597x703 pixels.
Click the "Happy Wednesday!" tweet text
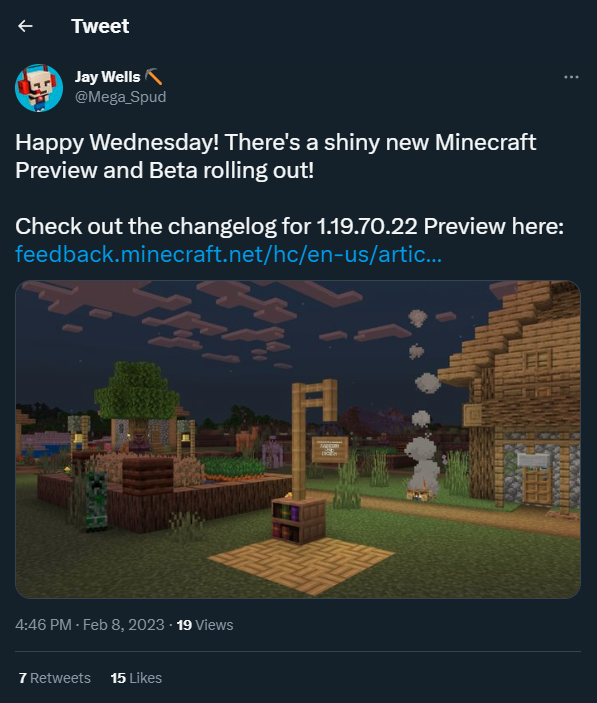pyautogui.click(x=117, y=143)
